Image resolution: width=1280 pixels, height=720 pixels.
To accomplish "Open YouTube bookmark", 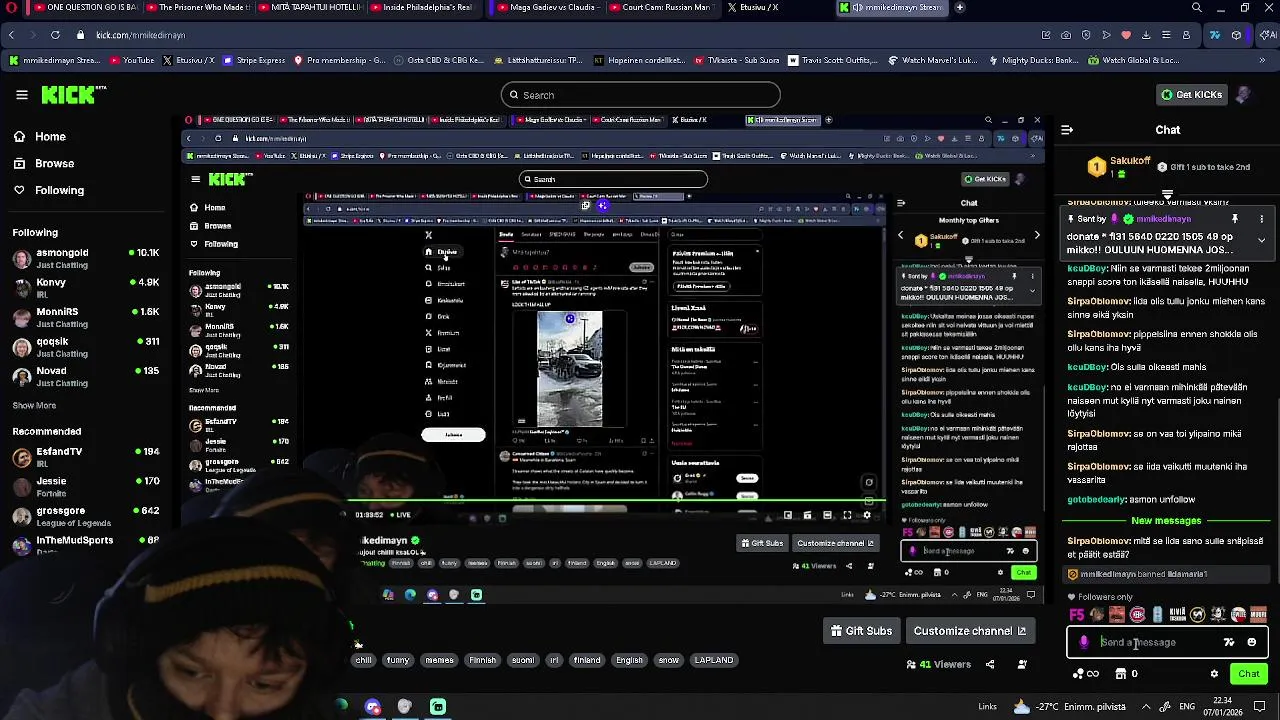I will [x=132, y=61].
